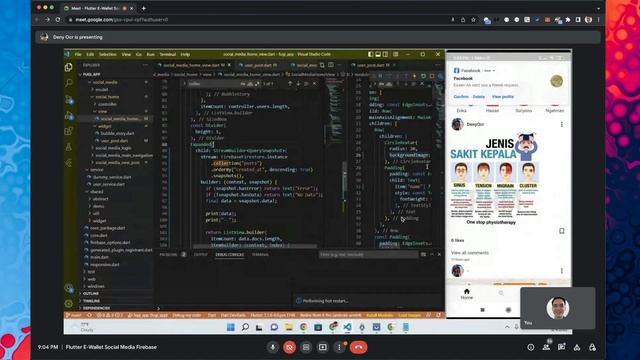Viewport: 640px width, 360px height.
Task: Open the Run and Debug view in activity bar
Action: tap(69, 116)
